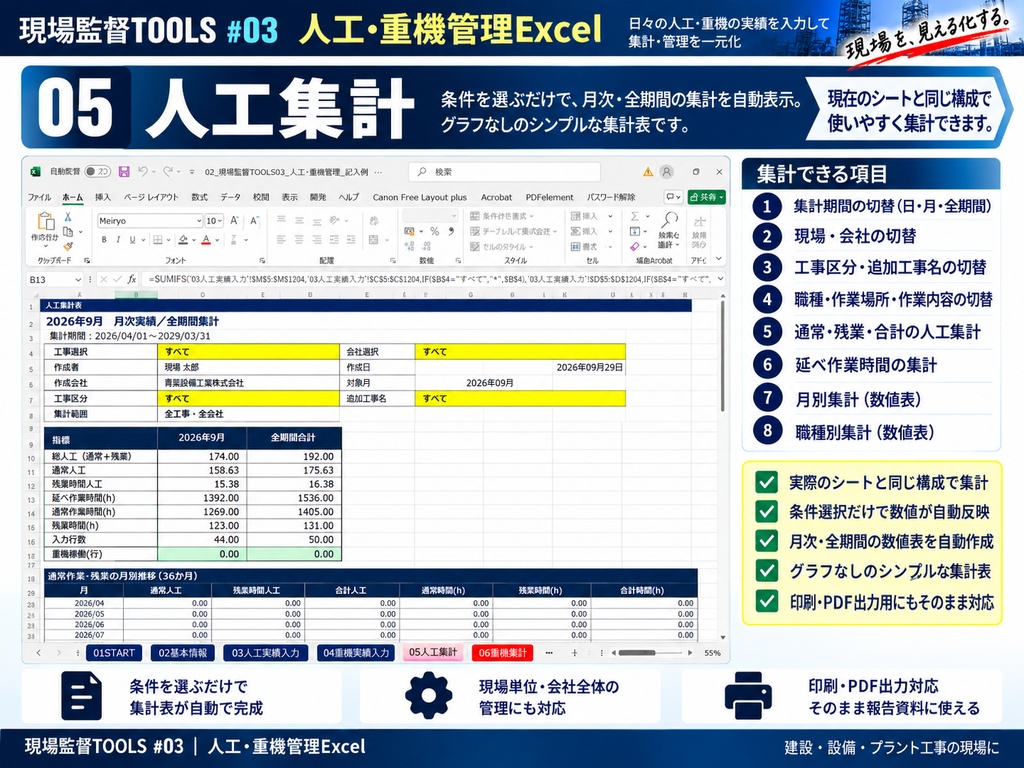Click the yellow 工事区分 すべて cell

248,398
